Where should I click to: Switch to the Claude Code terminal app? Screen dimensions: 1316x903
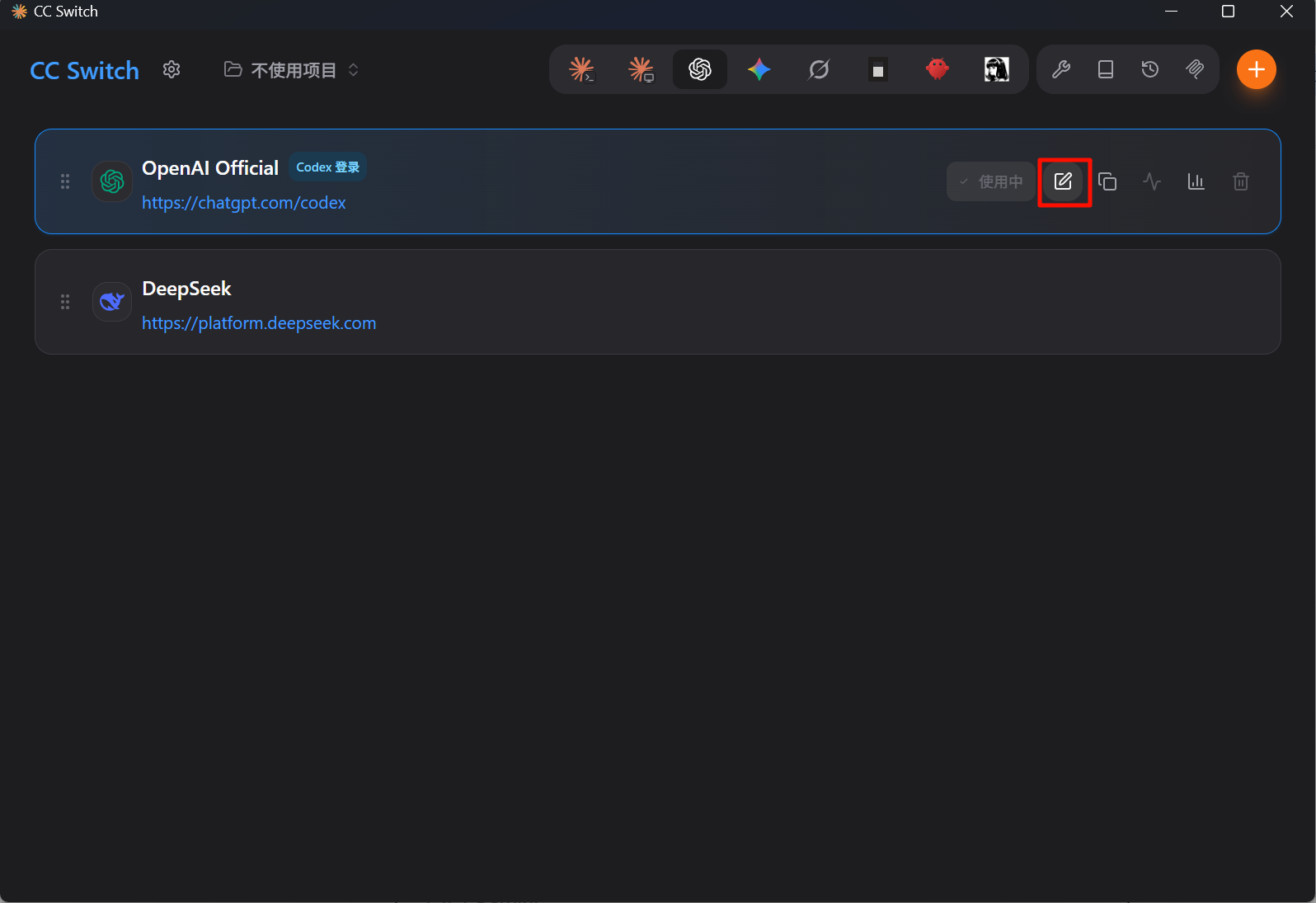[581, 69]
